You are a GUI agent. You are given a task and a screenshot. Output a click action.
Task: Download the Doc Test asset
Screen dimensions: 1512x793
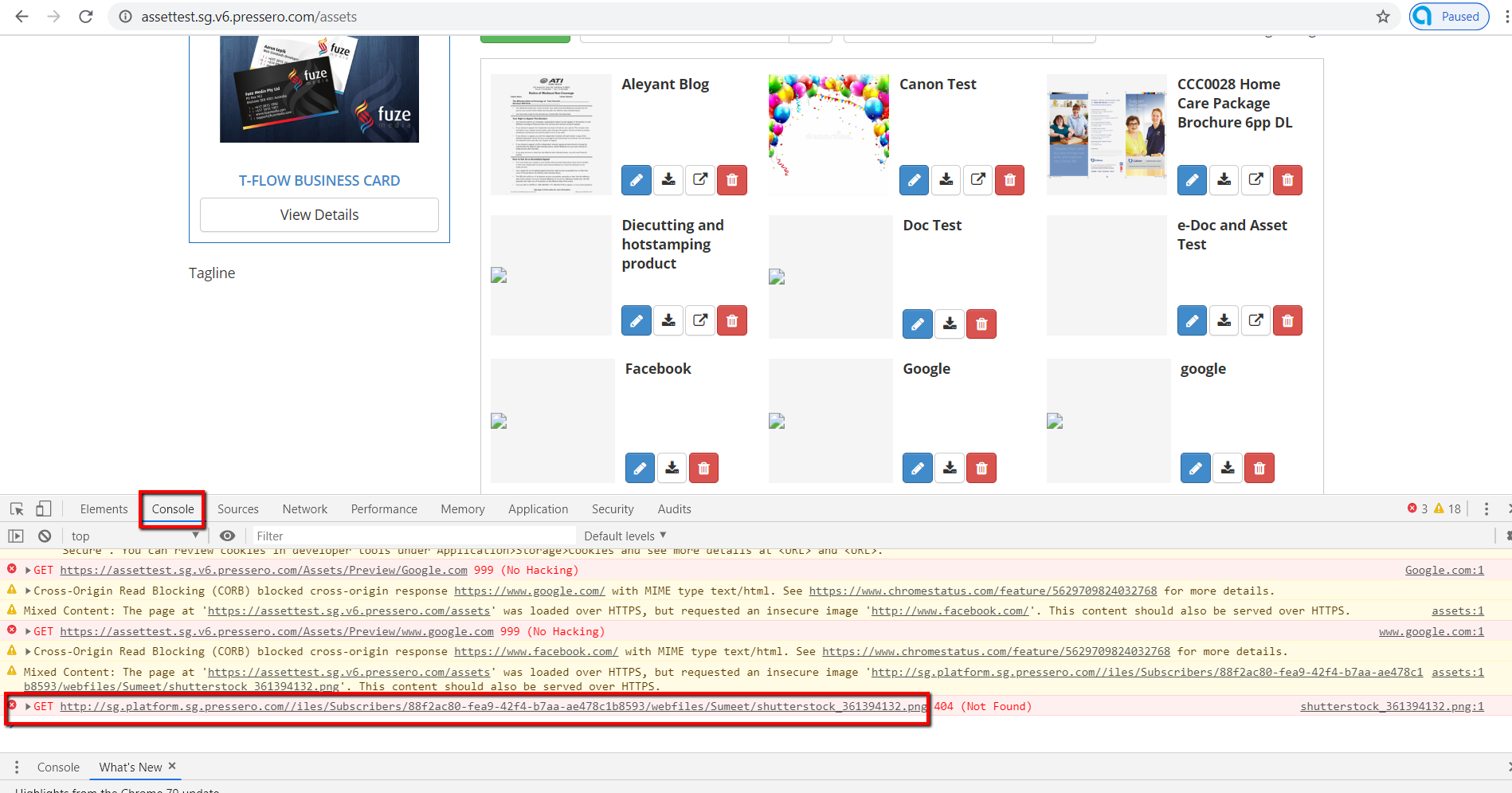click(x=950, y=324)
